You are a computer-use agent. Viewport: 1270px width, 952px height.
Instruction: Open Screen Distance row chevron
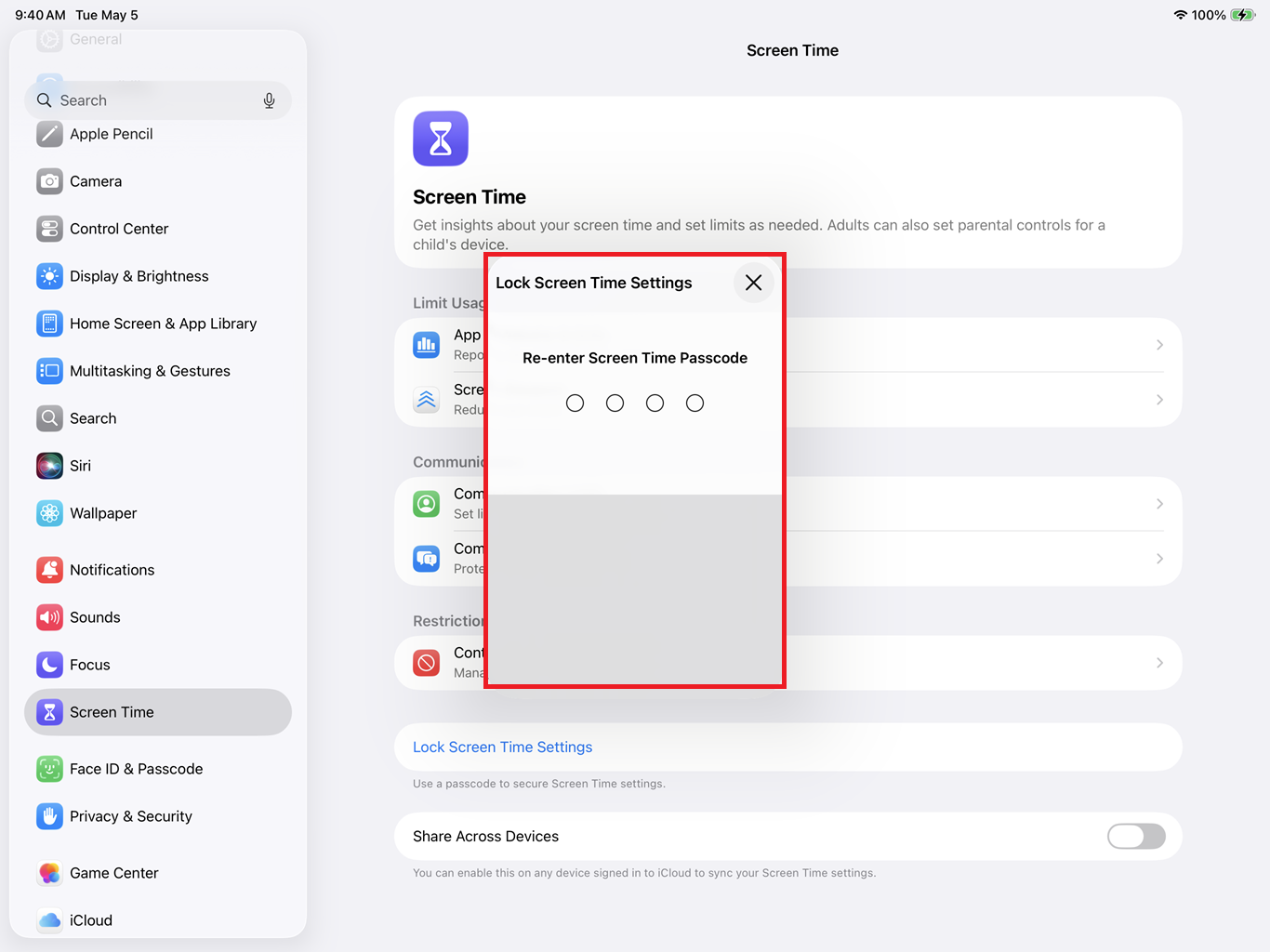tap(1159, 400)
